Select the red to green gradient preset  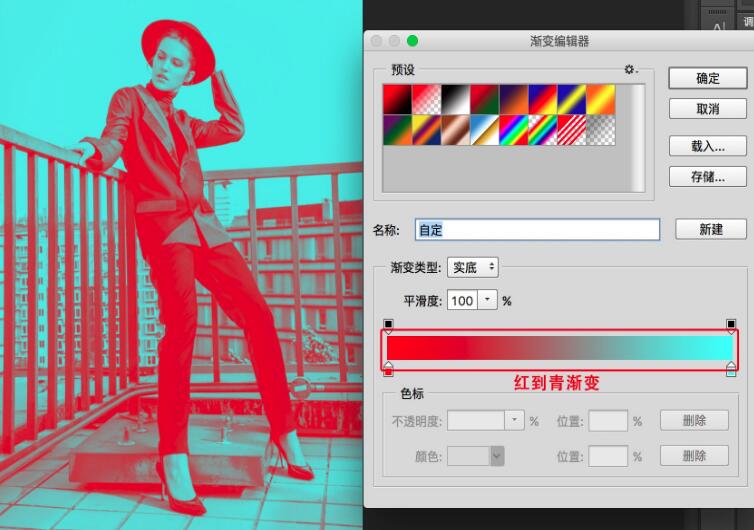tap(484, 100)
